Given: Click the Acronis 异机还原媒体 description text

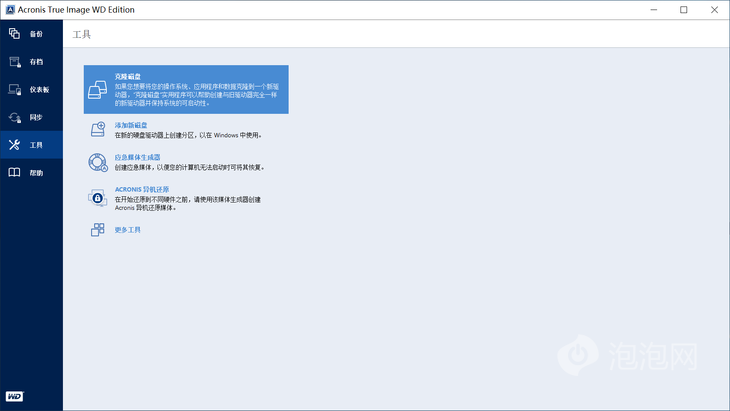Looking at the screenshot, I should click(188, 204).
